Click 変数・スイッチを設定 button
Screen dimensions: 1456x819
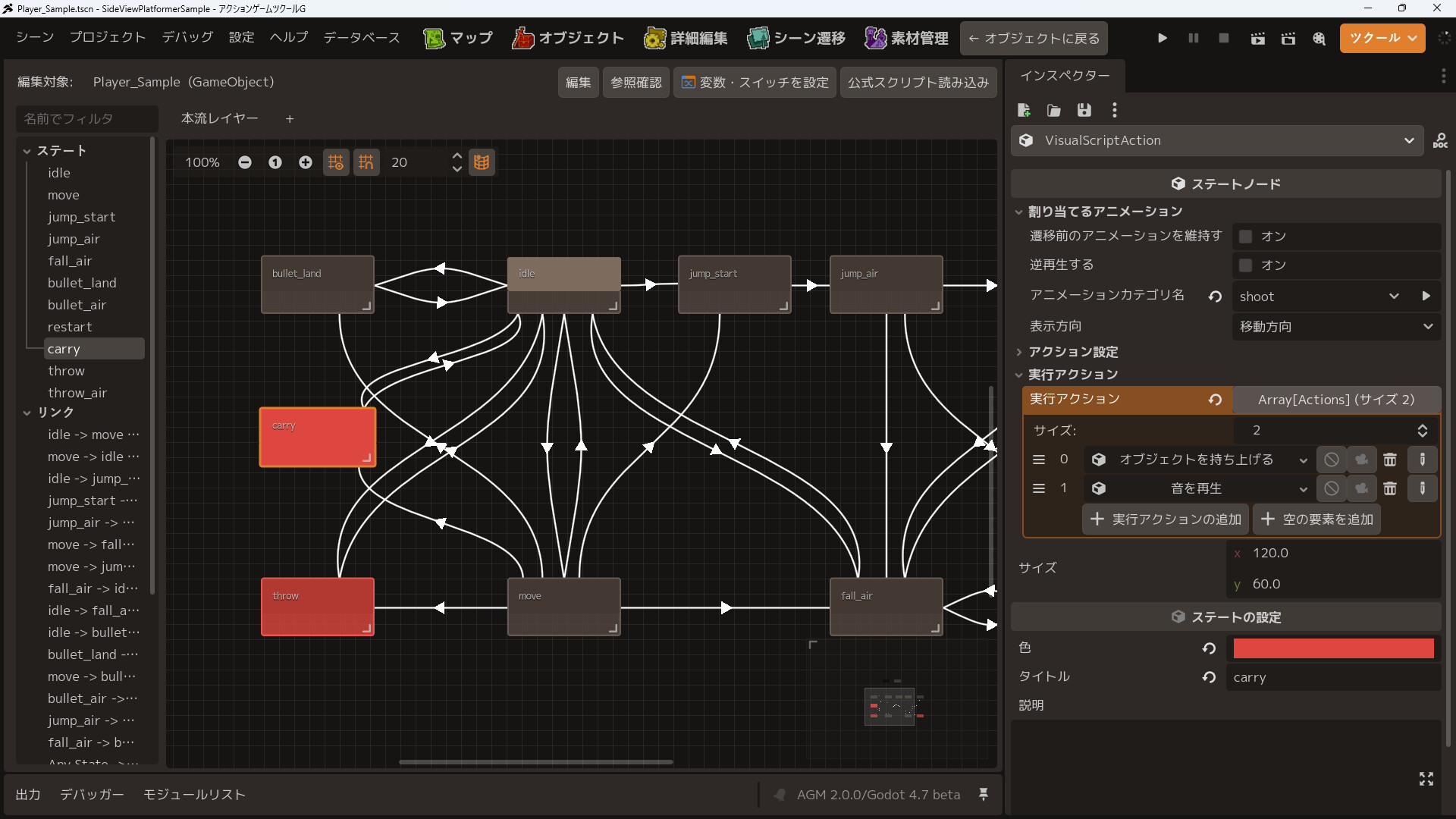755,83
